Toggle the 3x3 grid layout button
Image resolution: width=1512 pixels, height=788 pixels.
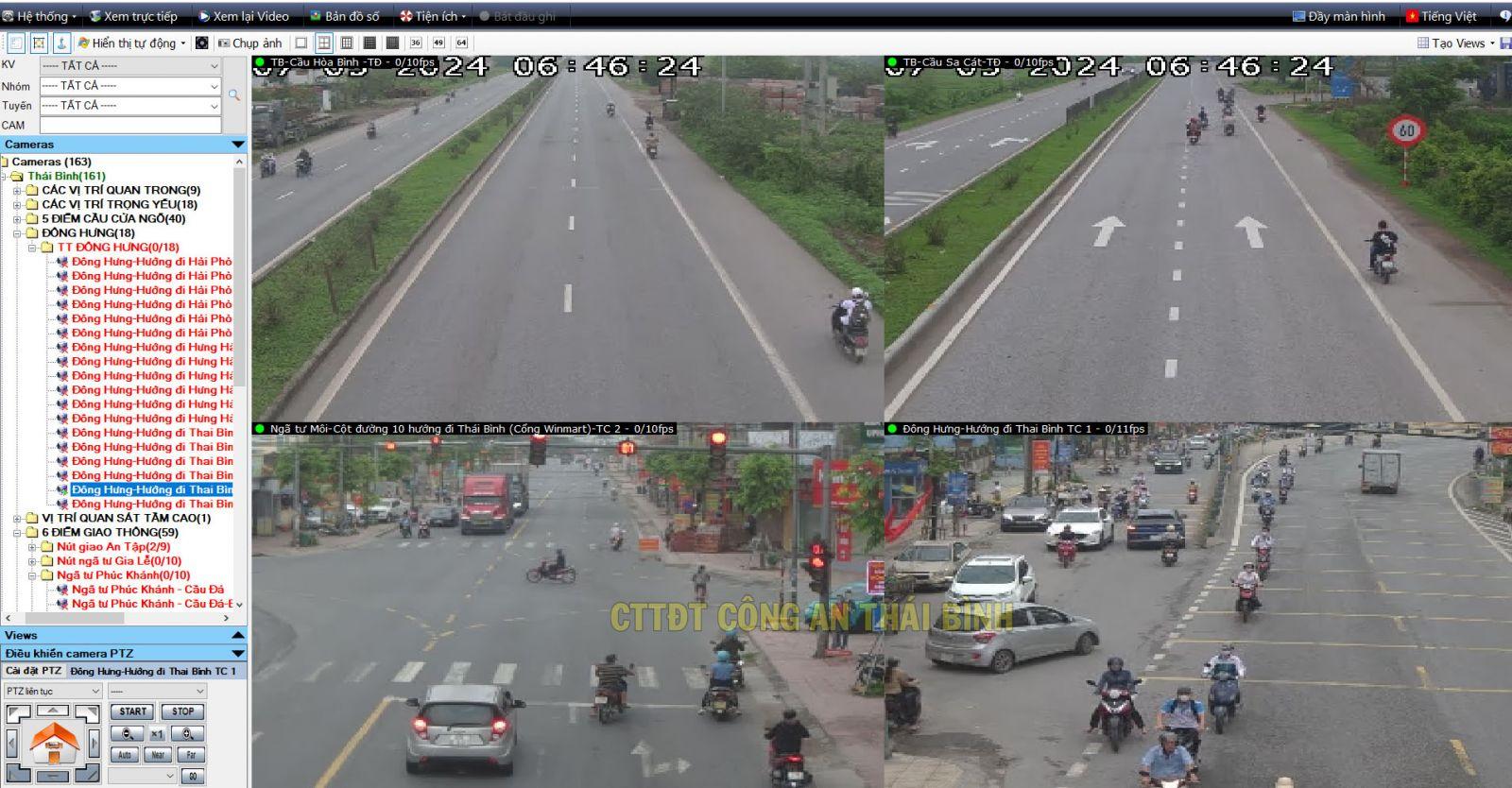coord(346,43)
